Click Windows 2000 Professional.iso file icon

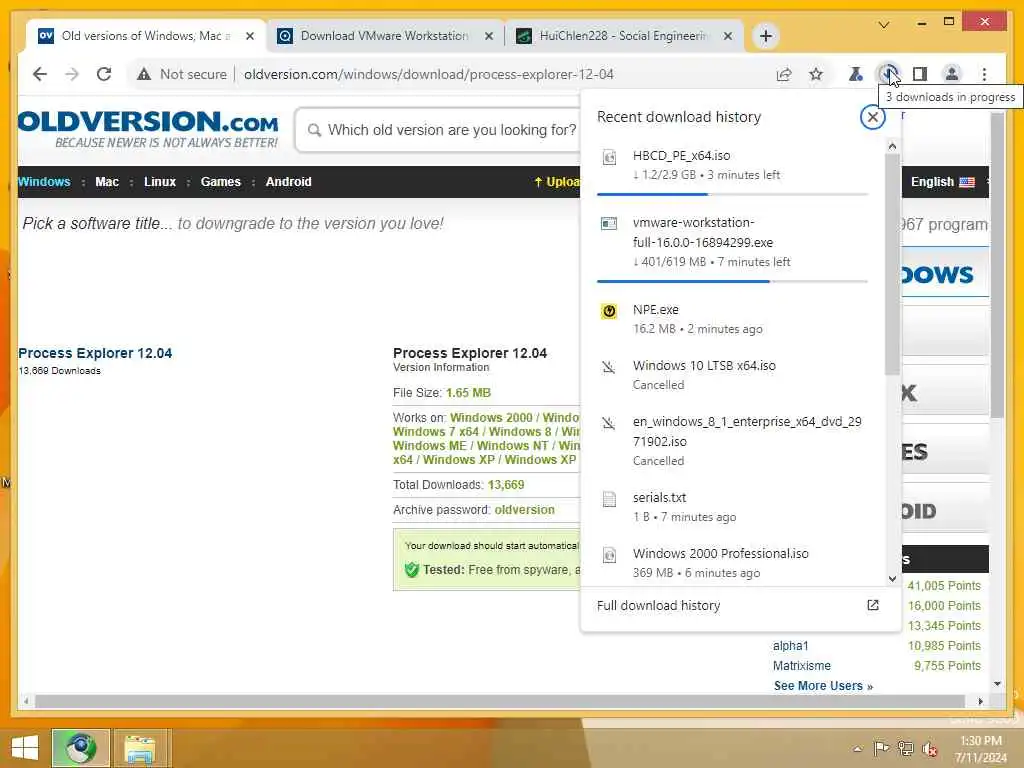(609, 555)
